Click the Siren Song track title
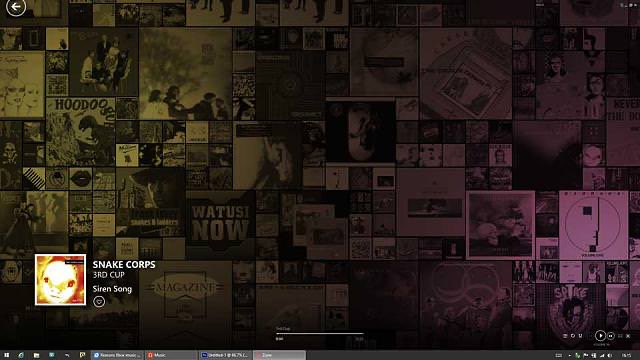Viewport: 640px width, 360px height. tap(112, 289)
